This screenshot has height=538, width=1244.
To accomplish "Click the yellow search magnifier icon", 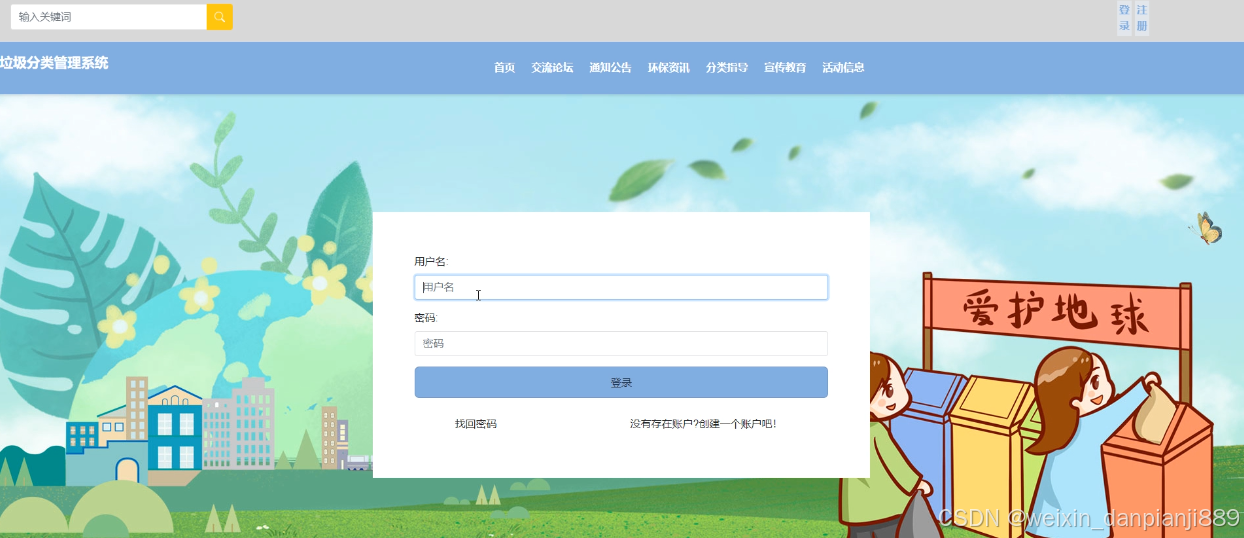I will (220, 17).
